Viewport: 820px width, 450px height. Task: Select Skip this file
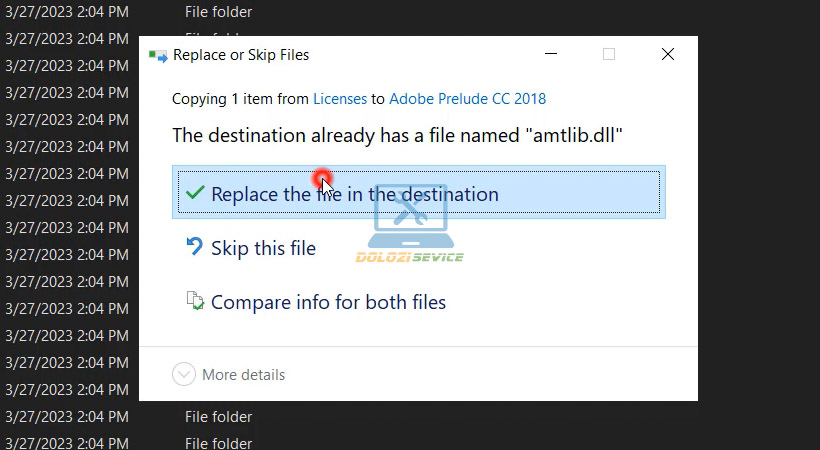pos(263,248)
